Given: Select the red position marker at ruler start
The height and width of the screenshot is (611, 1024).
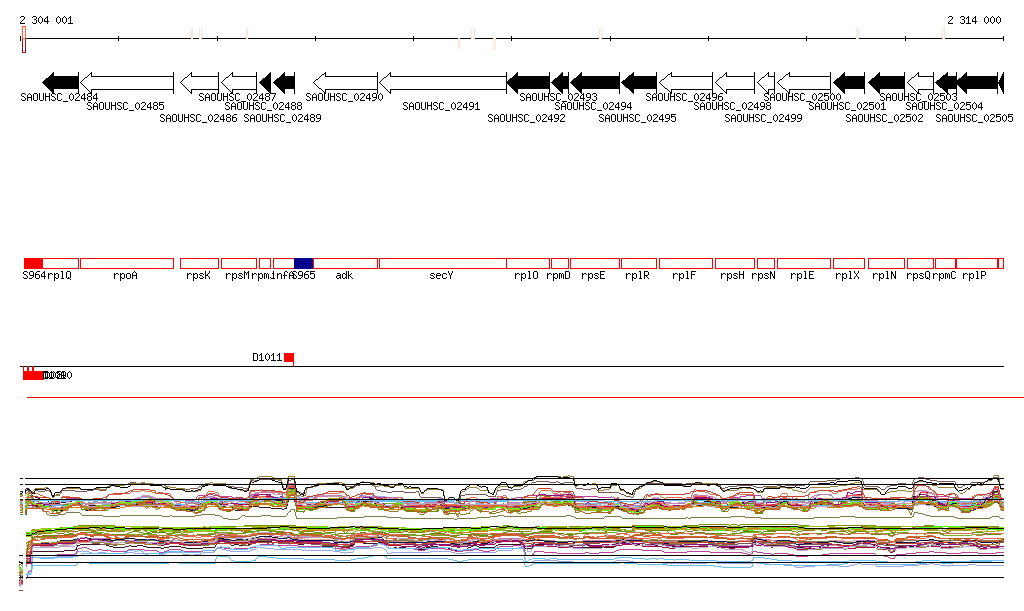Looking at the screenshot, I should (x=24, y=39).
